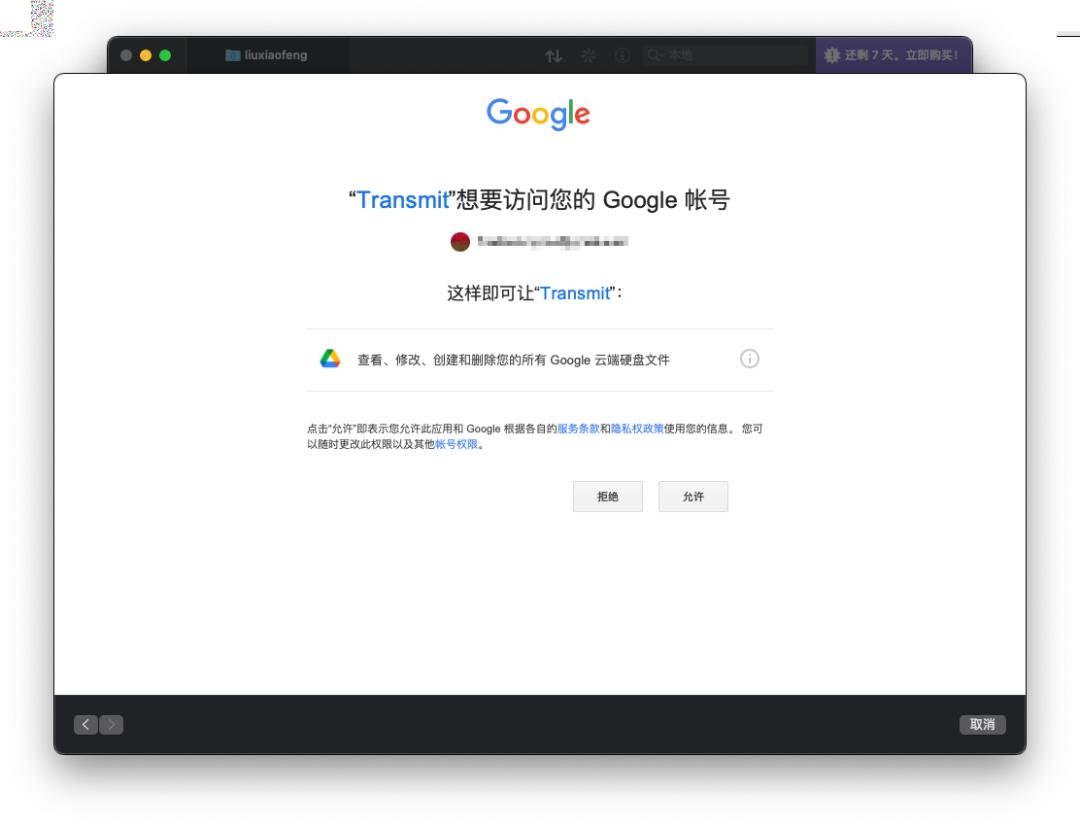1080x826 pixels.
Task: Show details via the permission info icon
Action: point(749,359)
